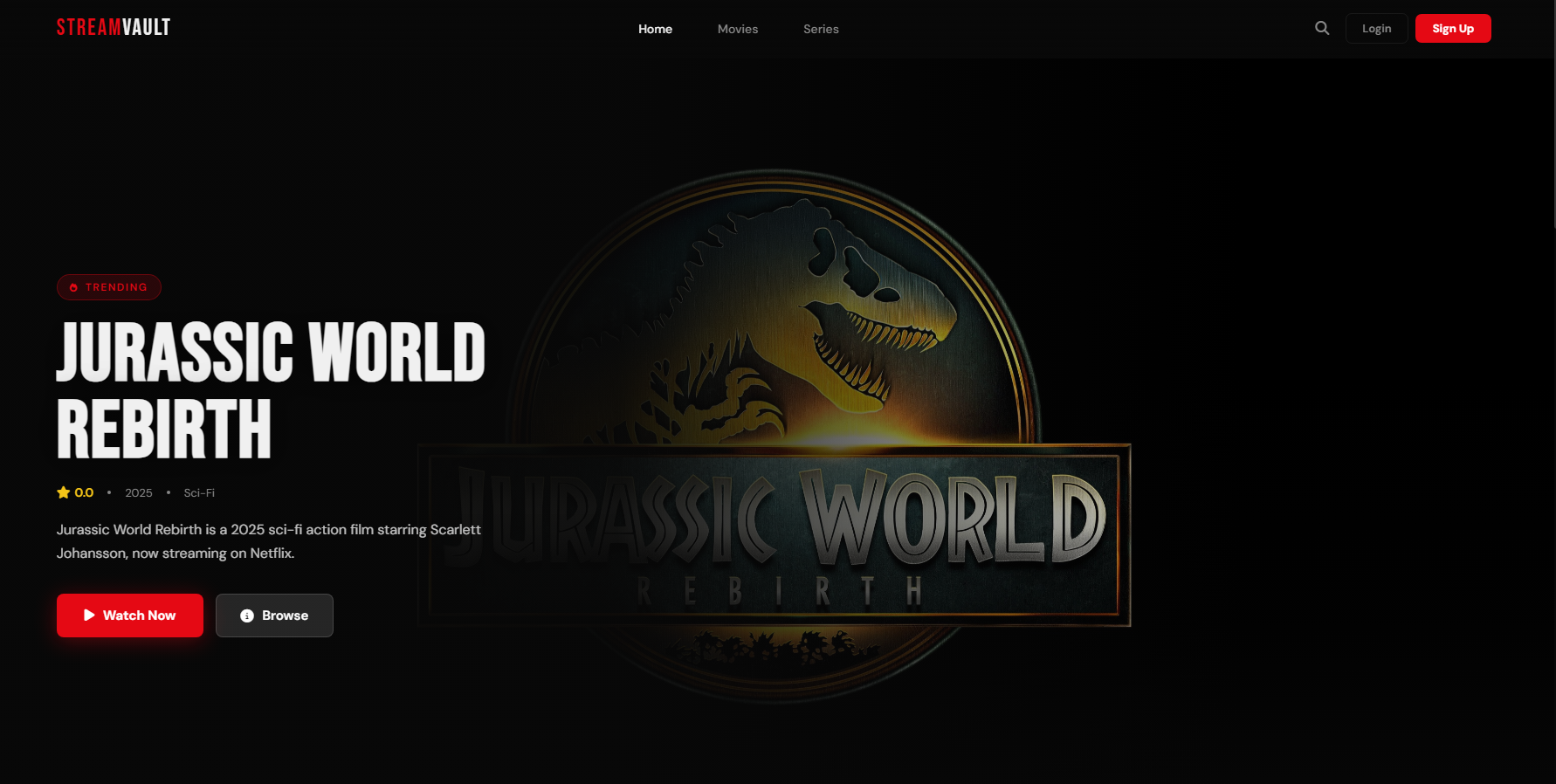Viewport: 1556px width, 784px height.
Task: Select the Sci-Fi genre tag
Action: point(199,493)
